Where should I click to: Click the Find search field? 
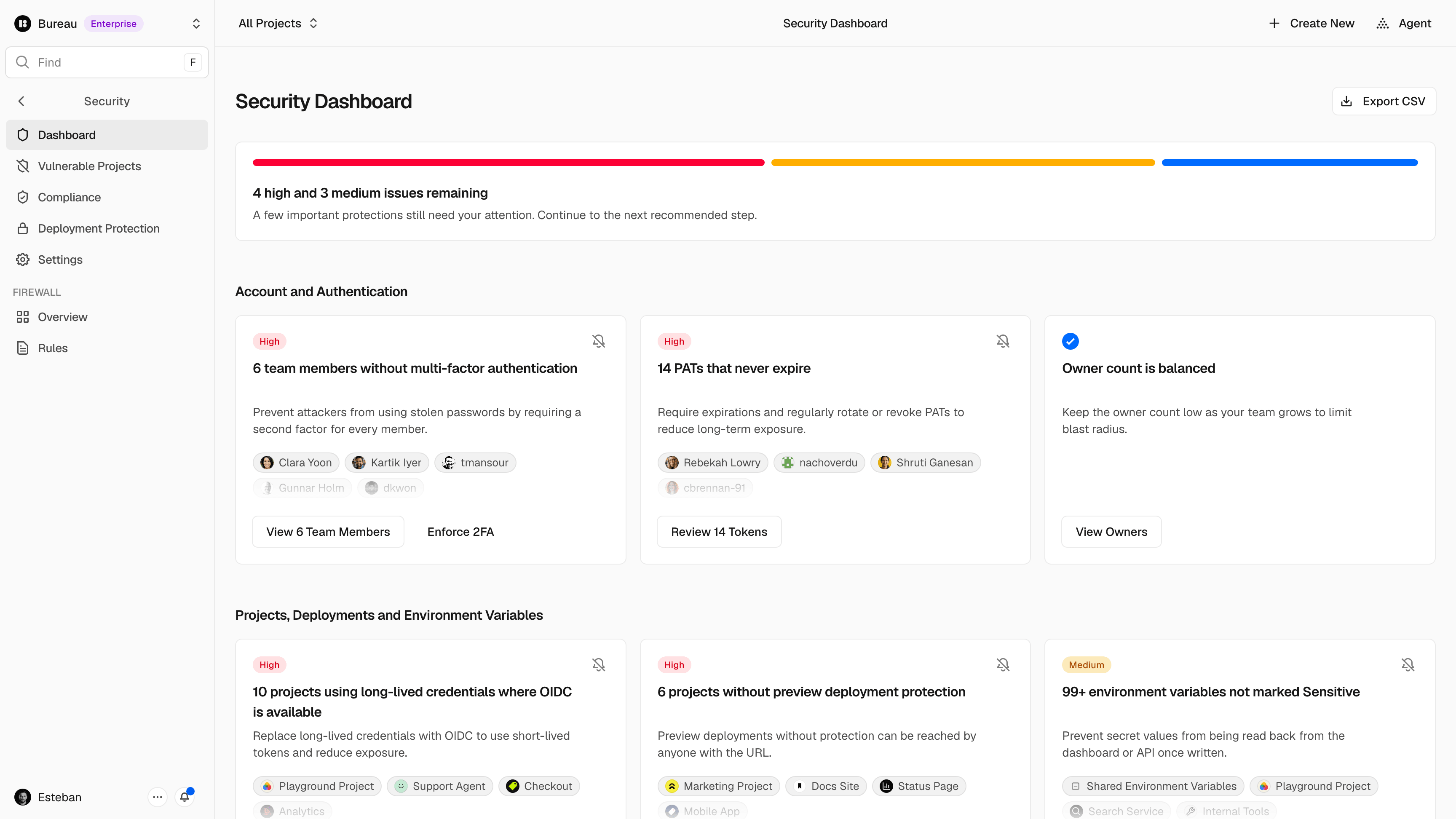[107, 62]
